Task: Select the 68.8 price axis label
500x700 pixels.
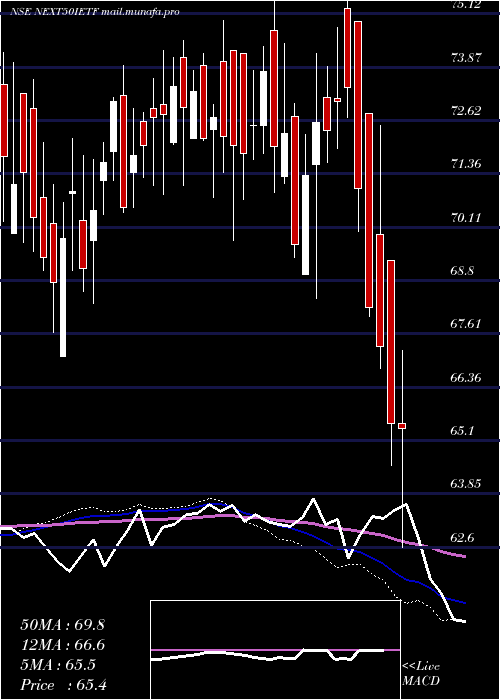Action: click(463, 271)
